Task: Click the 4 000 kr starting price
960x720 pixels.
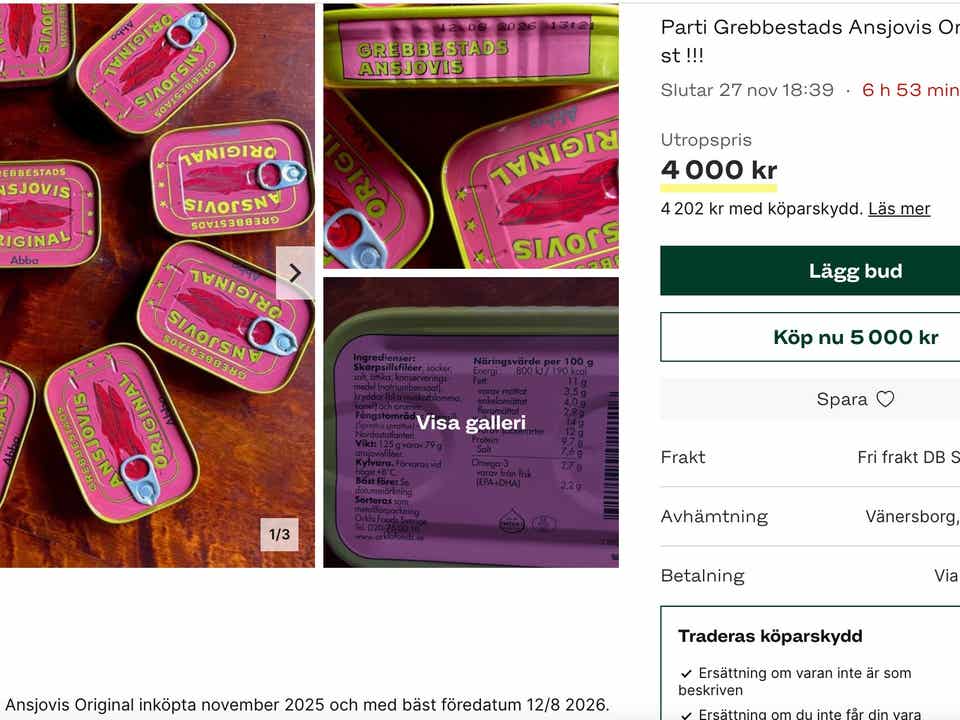Action: tap(719, 170)
